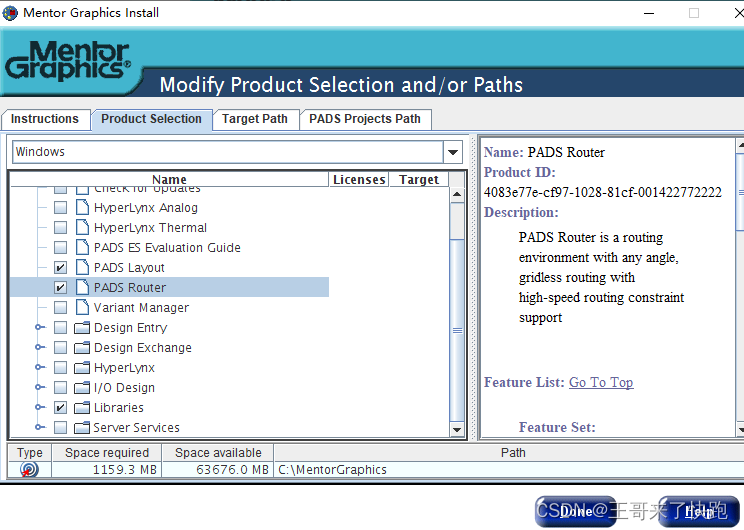
Task: Click product list scroll up arrow
Action: coord(457,194)
